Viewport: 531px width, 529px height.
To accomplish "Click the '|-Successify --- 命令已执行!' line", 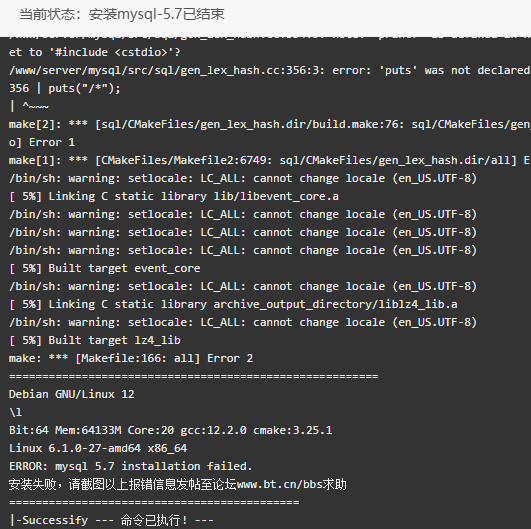I will point(111,520).
